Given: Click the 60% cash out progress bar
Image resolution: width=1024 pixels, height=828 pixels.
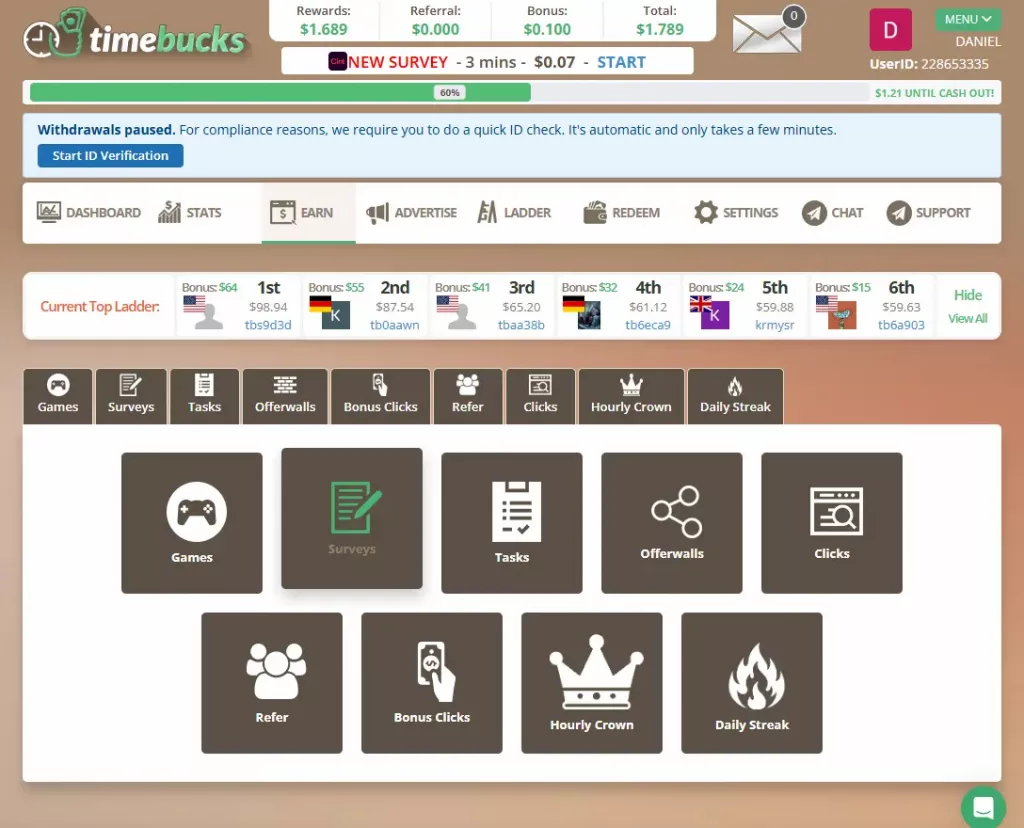Looking at the screenshot, I should coord(449,92).
